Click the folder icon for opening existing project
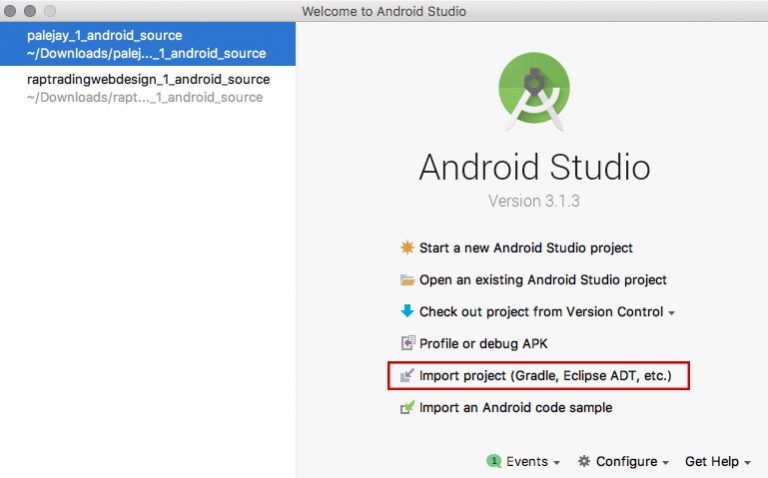The height and width of the screenshot is (478, 768). [x=407, y=280]
